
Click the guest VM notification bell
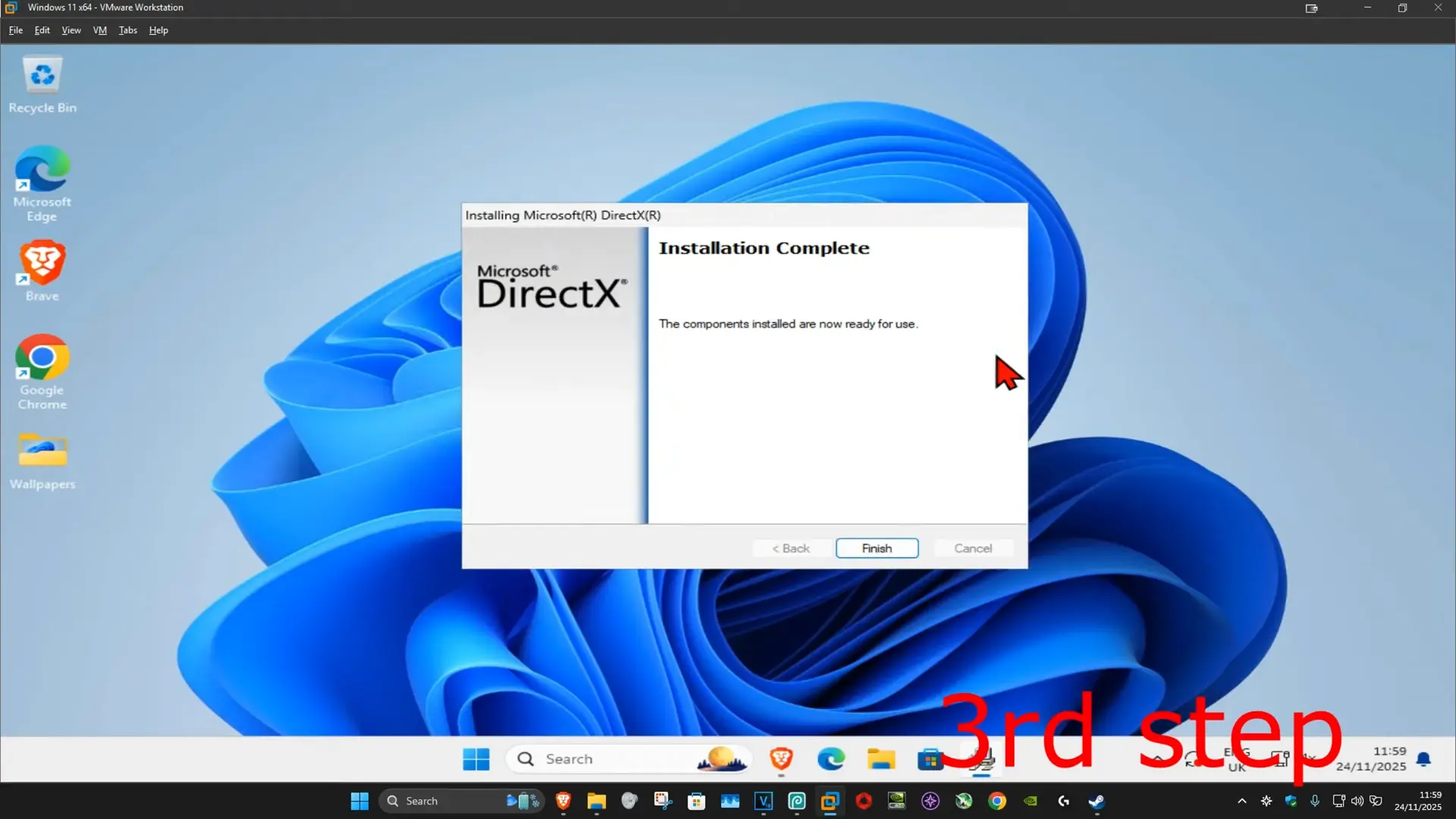tap(1423, 759)
